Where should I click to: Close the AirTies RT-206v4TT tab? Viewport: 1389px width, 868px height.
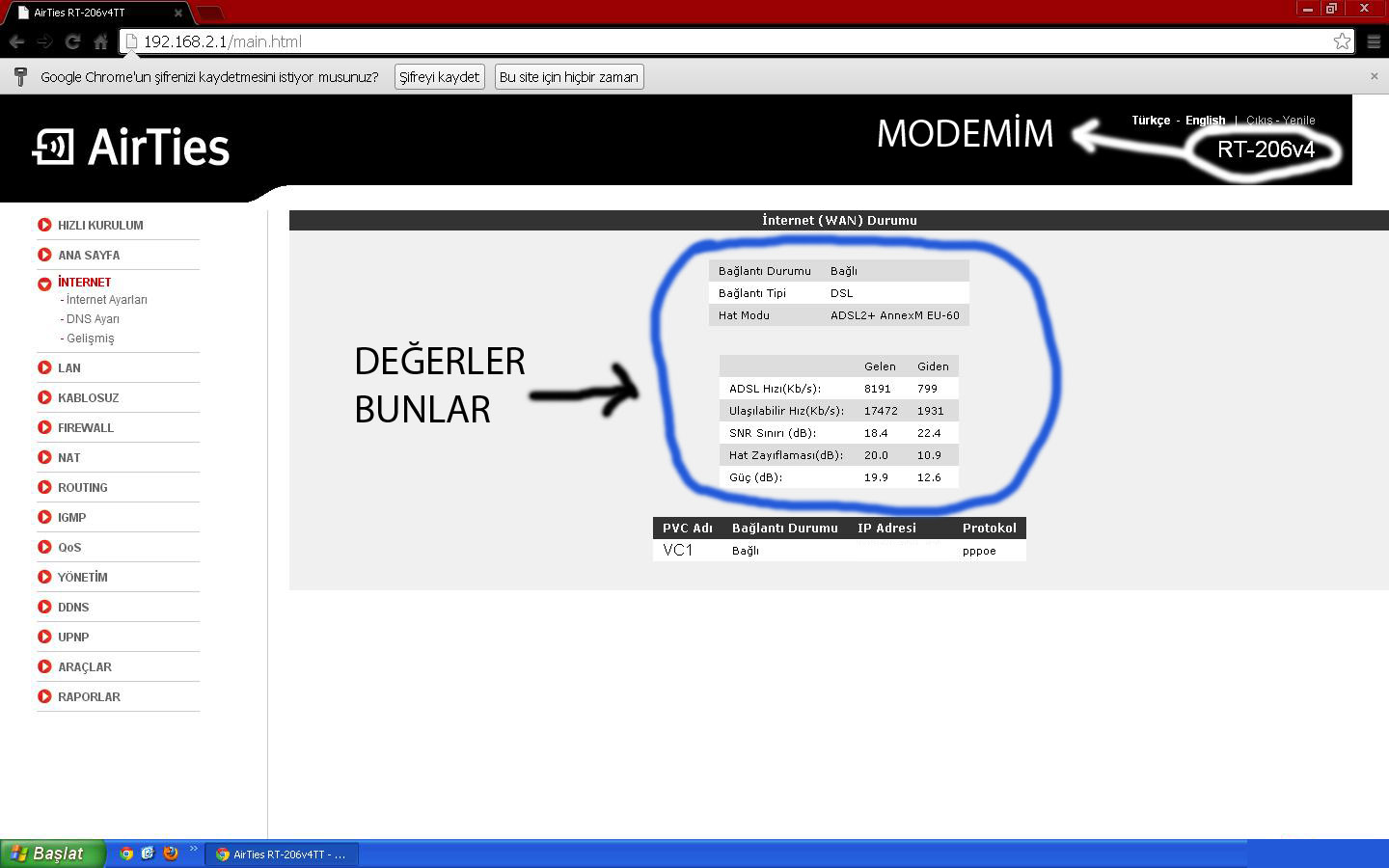click(178, 13)
